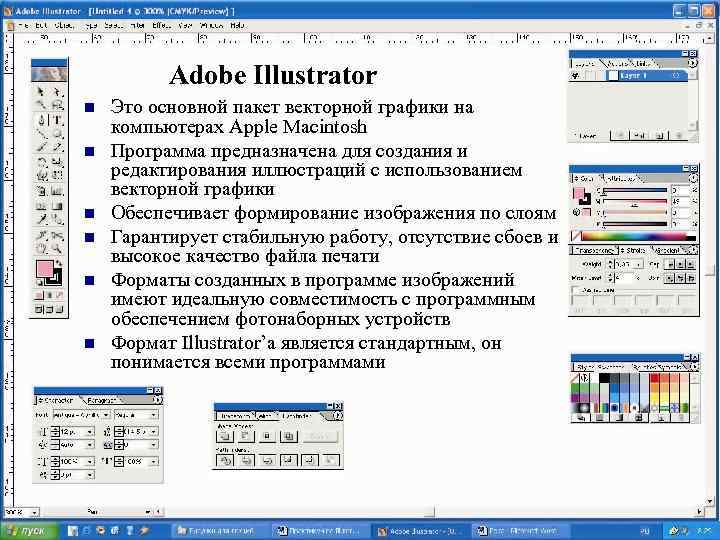Click the Cyan (C) value field in Color panel
The height and width of the screenshot is (540, 720).
(680, 190)
